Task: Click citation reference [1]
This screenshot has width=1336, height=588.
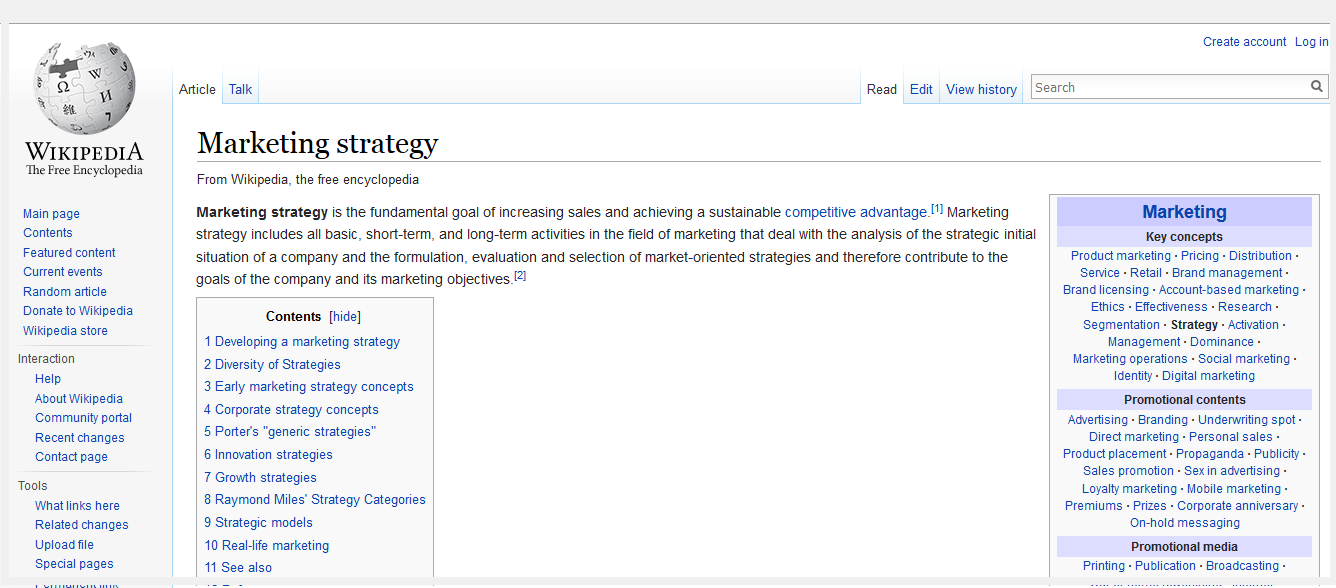Action: [x=937, y=209]
